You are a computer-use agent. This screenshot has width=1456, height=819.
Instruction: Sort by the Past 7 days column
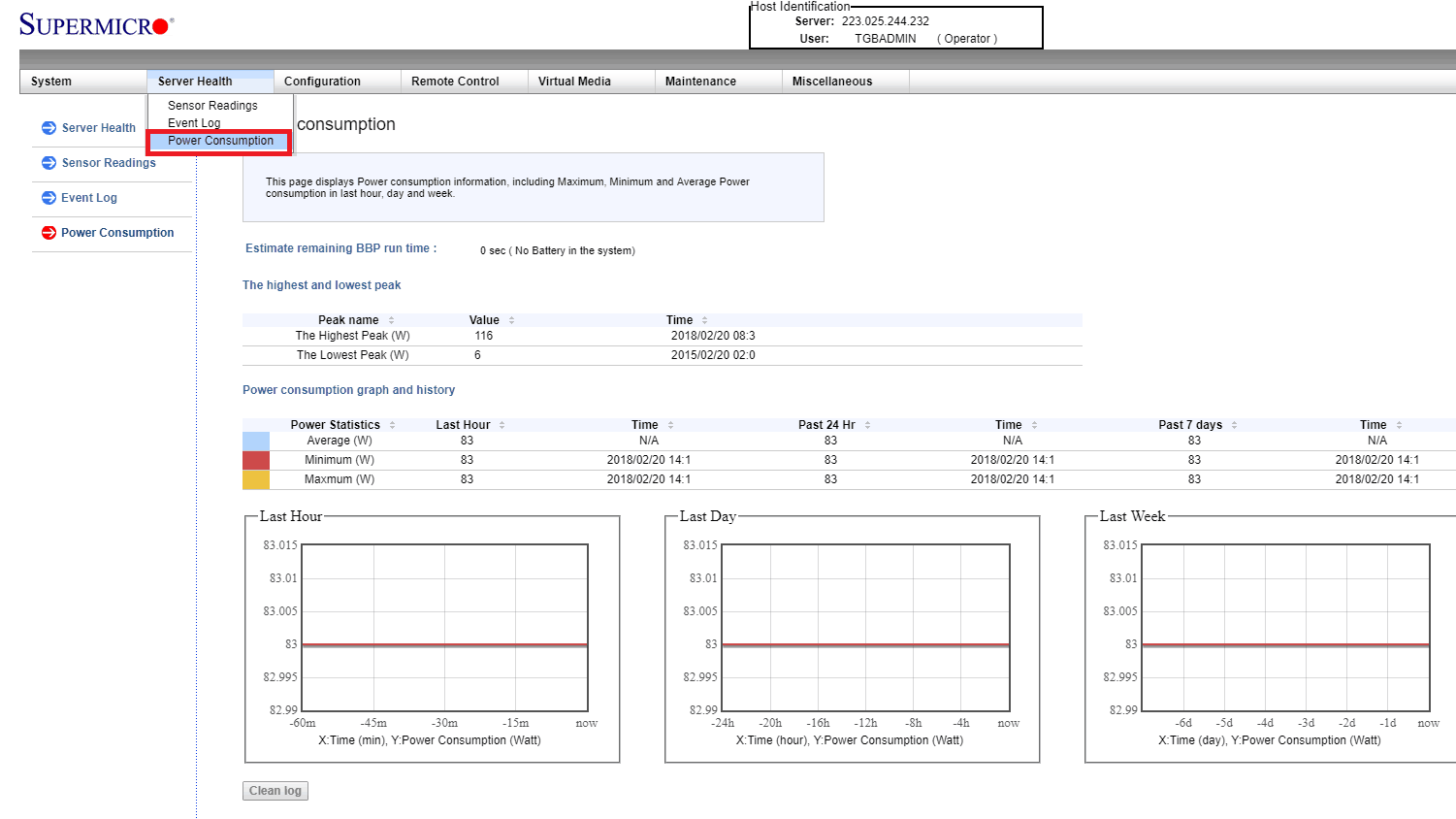[x=1190, y=425]
